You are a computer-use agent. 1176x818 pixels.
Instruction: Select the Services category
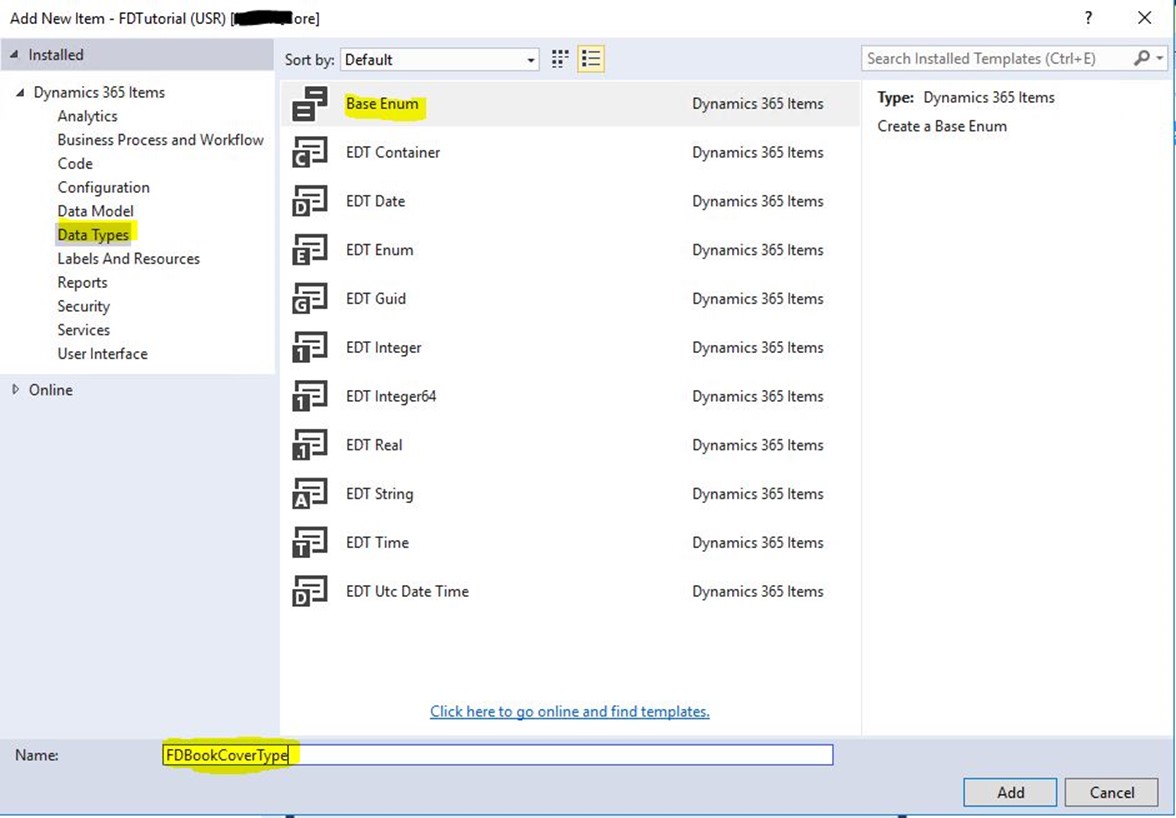tap(83, 330)
